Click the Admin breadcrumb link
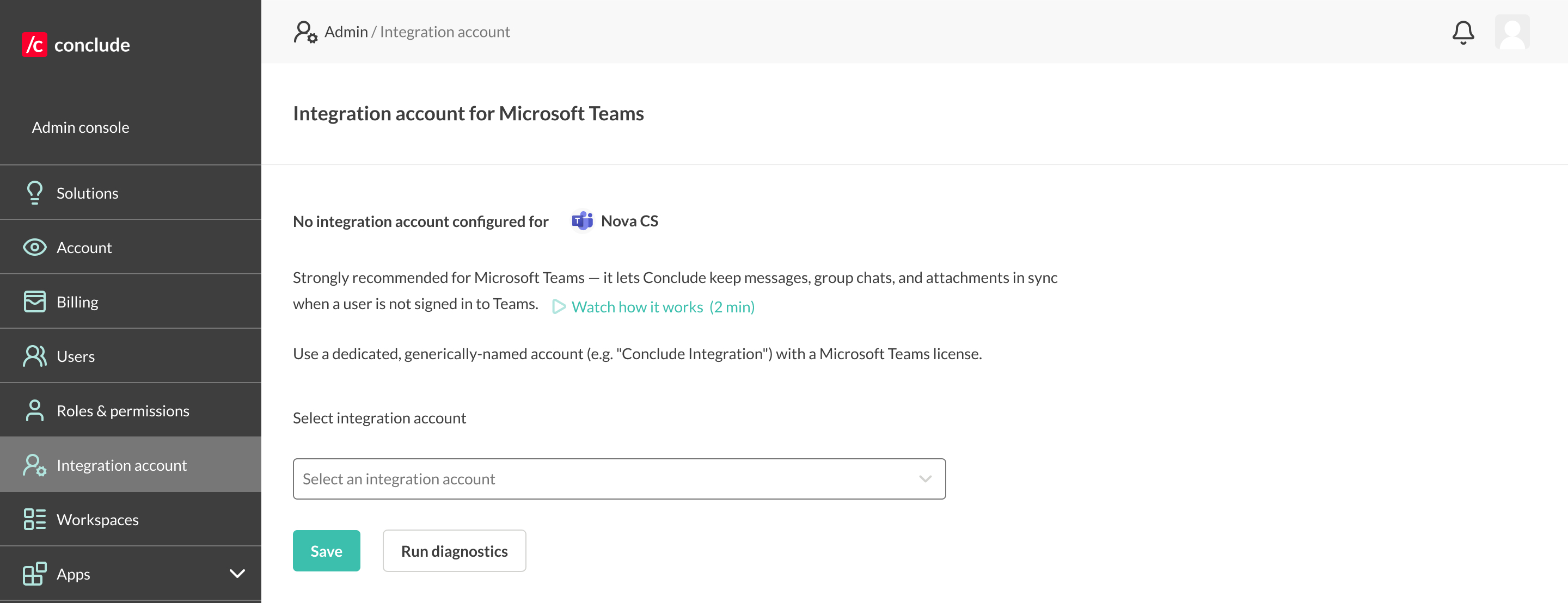This screenshot has width=1568, height=603. pyautogui.click(x=346, y=32)
